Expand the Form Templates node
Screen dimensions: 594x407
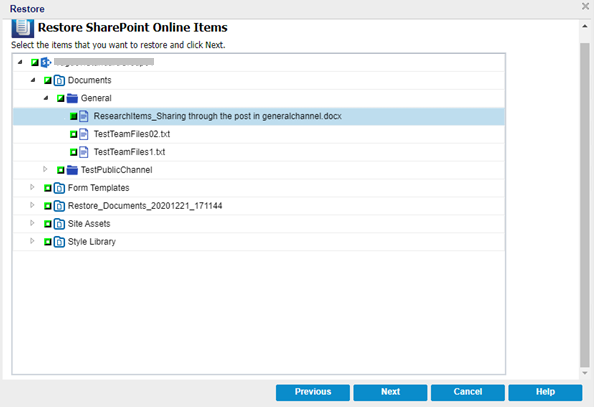[32, 187]
